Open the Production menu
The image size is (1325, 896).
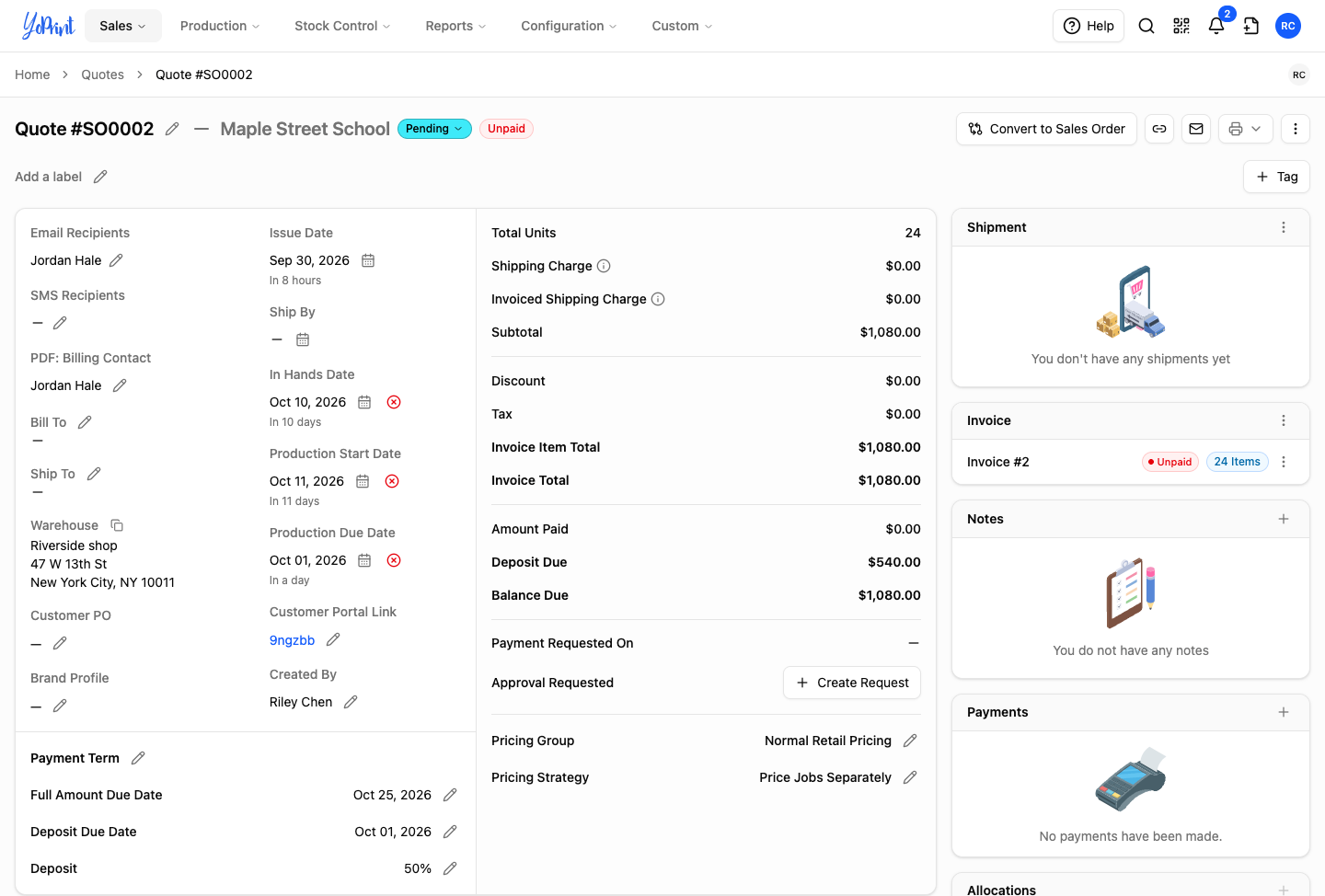[220, 26]
